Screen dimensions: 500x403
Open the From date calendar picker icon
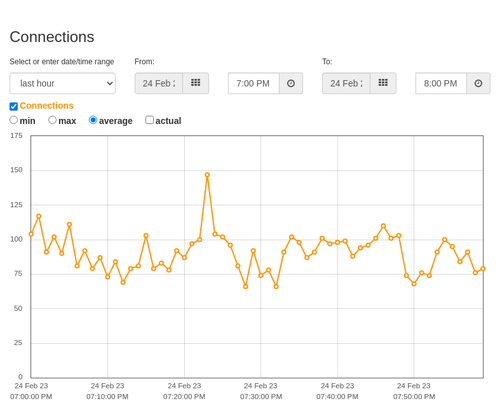pos(196,83)
